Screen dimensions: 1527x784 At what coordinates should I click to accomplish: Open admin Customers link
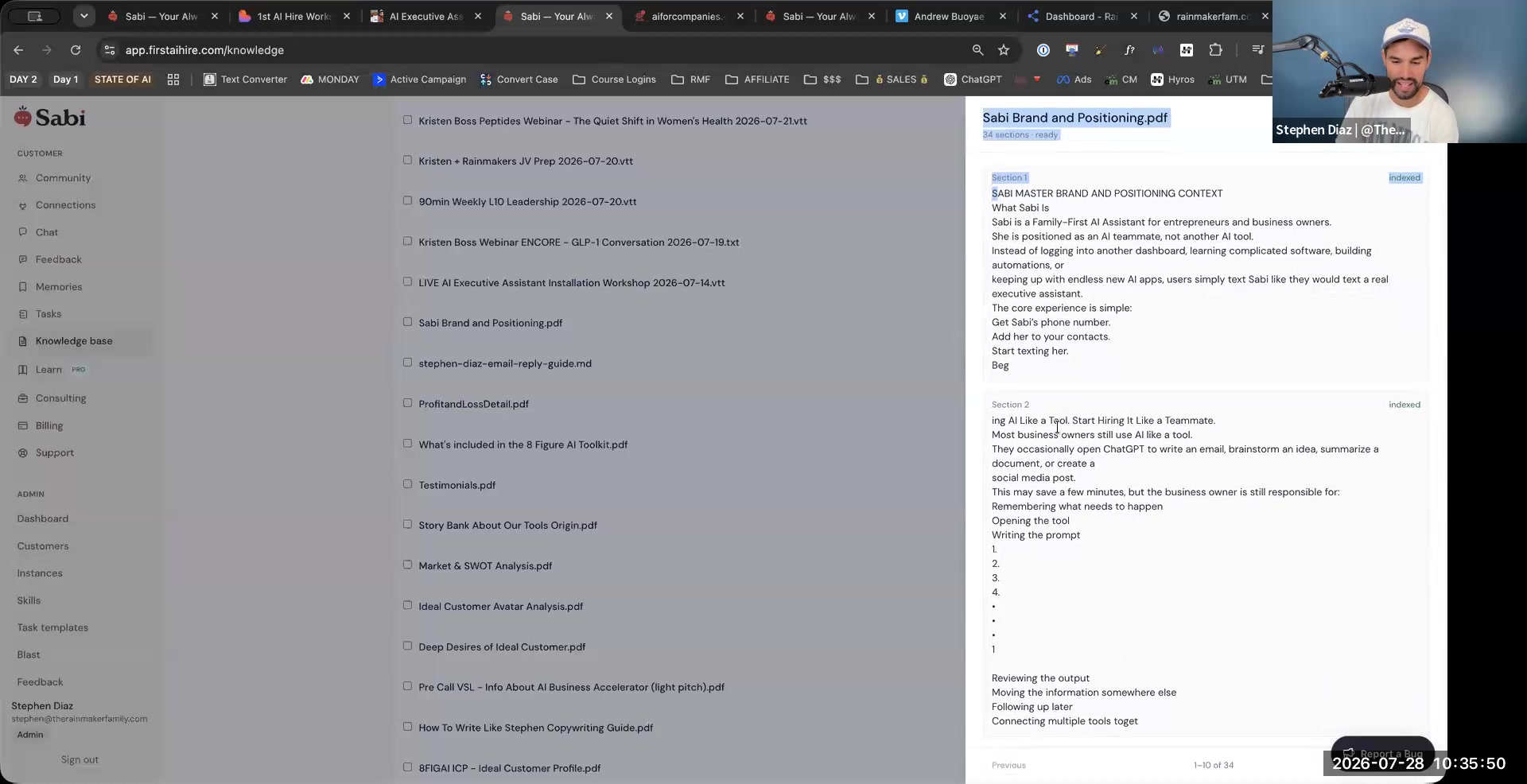[x=43, y=546]
